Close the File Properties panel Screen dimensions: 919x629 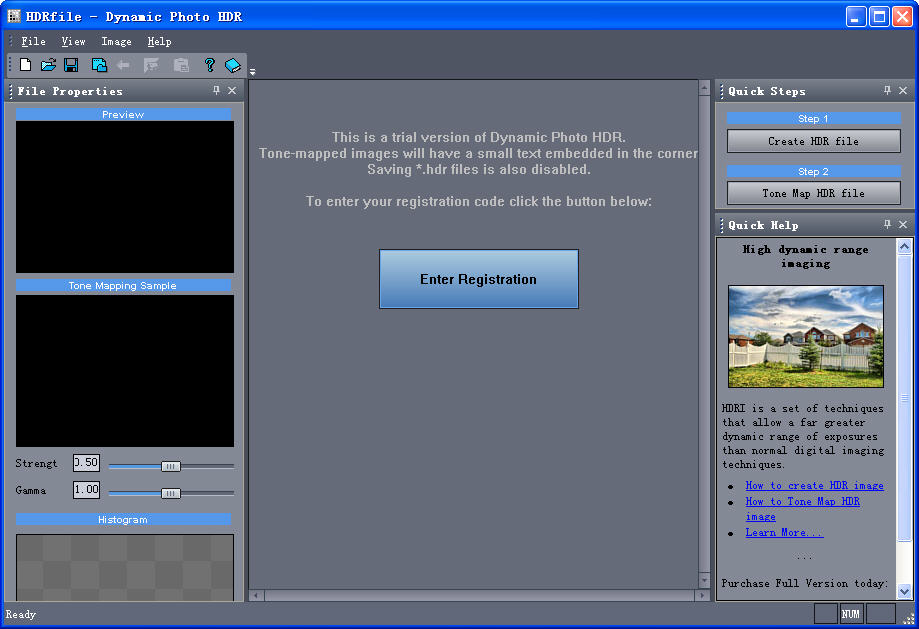point(232,90)
